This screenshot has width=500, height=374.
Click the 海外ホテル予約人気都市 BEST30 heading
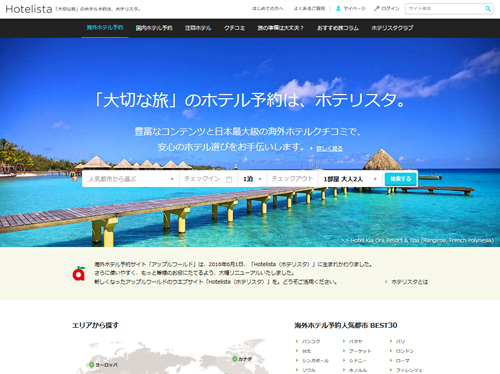tap(346, 325)
